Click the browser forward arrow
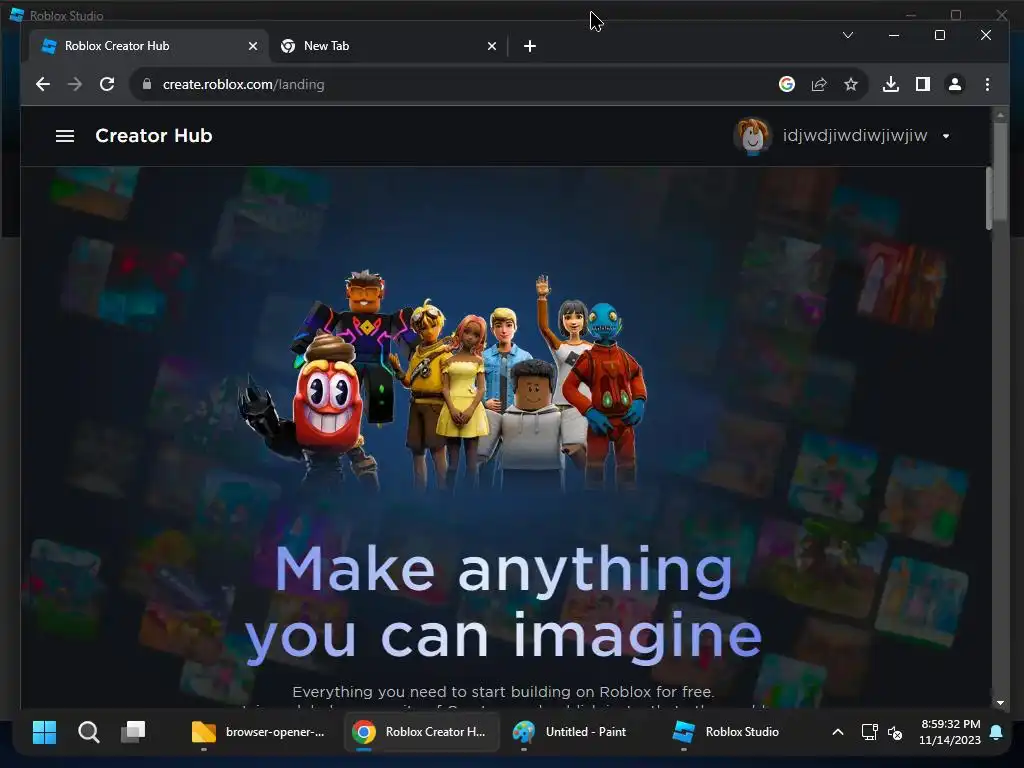The image size is (1024, 768). [x=75, y=84]
